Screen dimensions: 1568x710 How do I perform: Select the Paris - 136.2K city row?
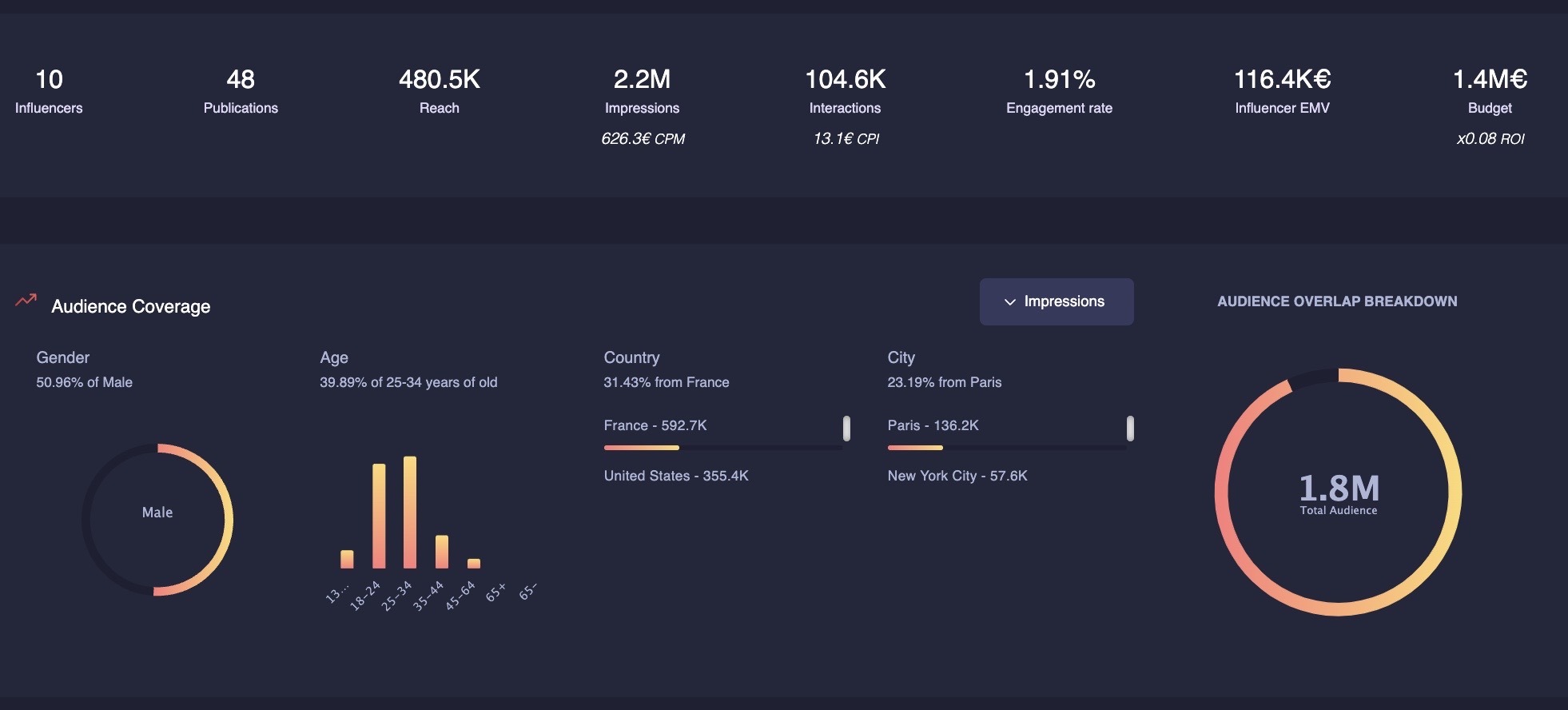click(933, 425)
